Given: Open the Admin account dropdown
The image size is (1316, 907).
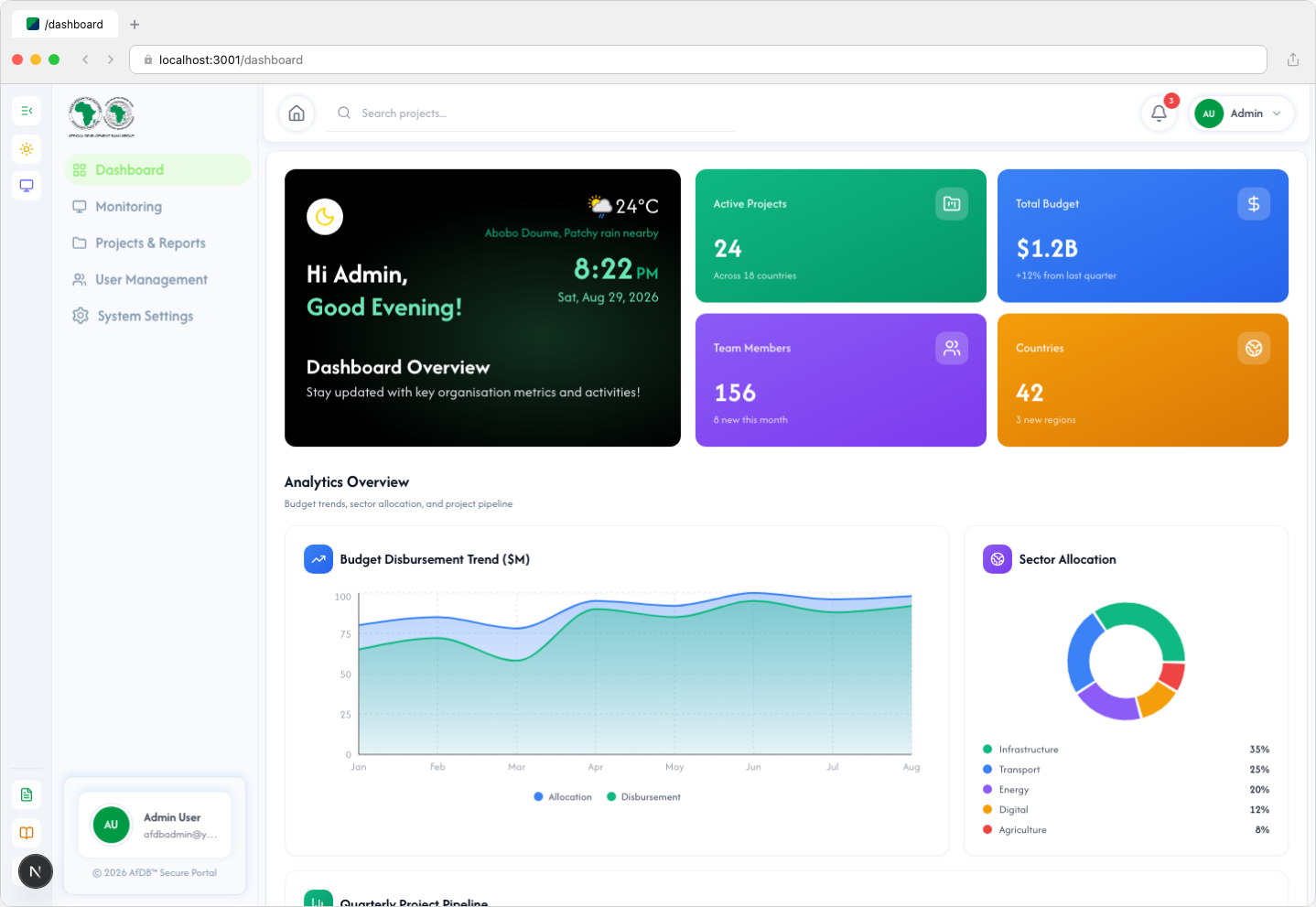Looking at the screenshot, I should pos(1241,113).
